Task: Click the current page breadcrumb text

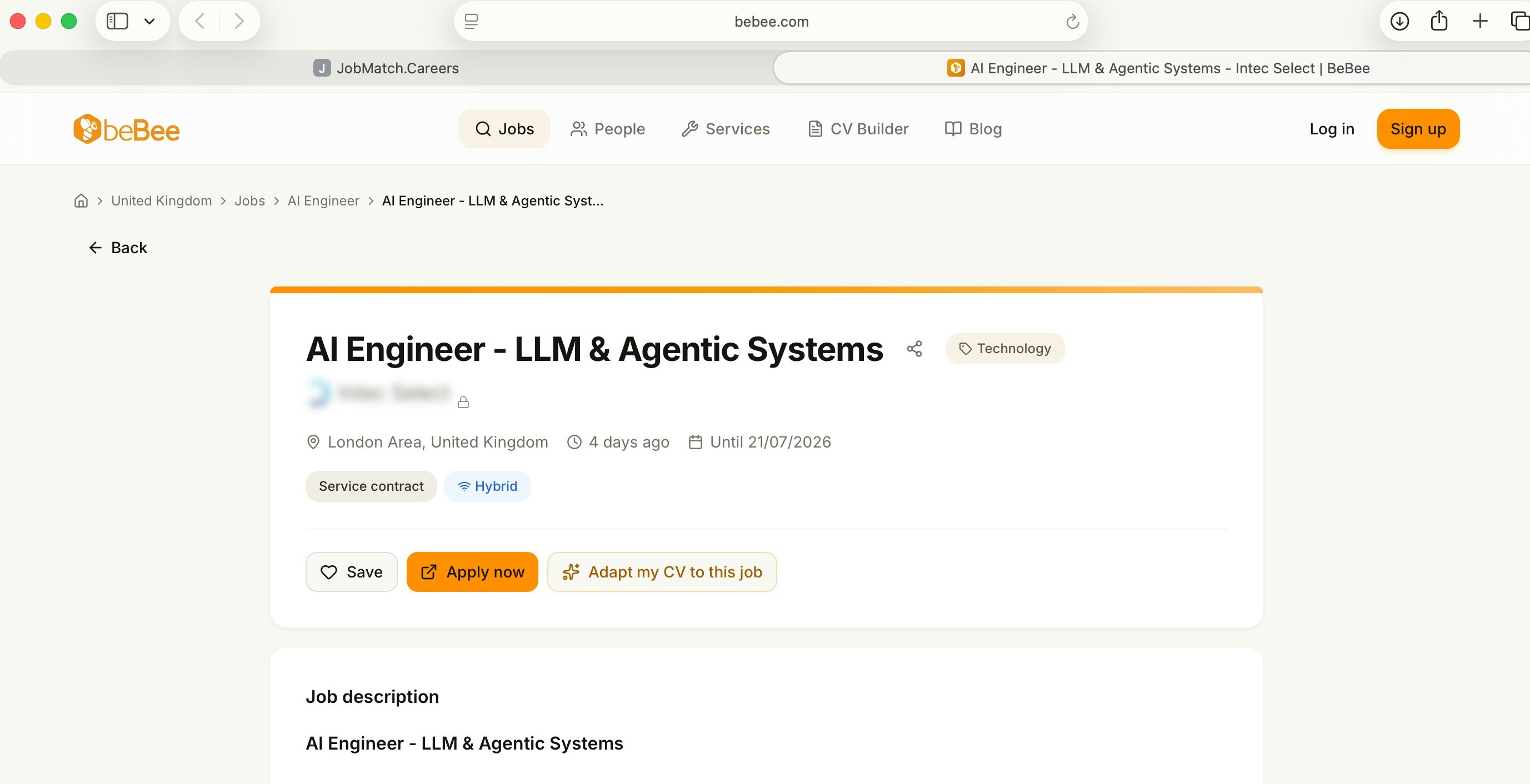Action: click(x=492, y=200)
